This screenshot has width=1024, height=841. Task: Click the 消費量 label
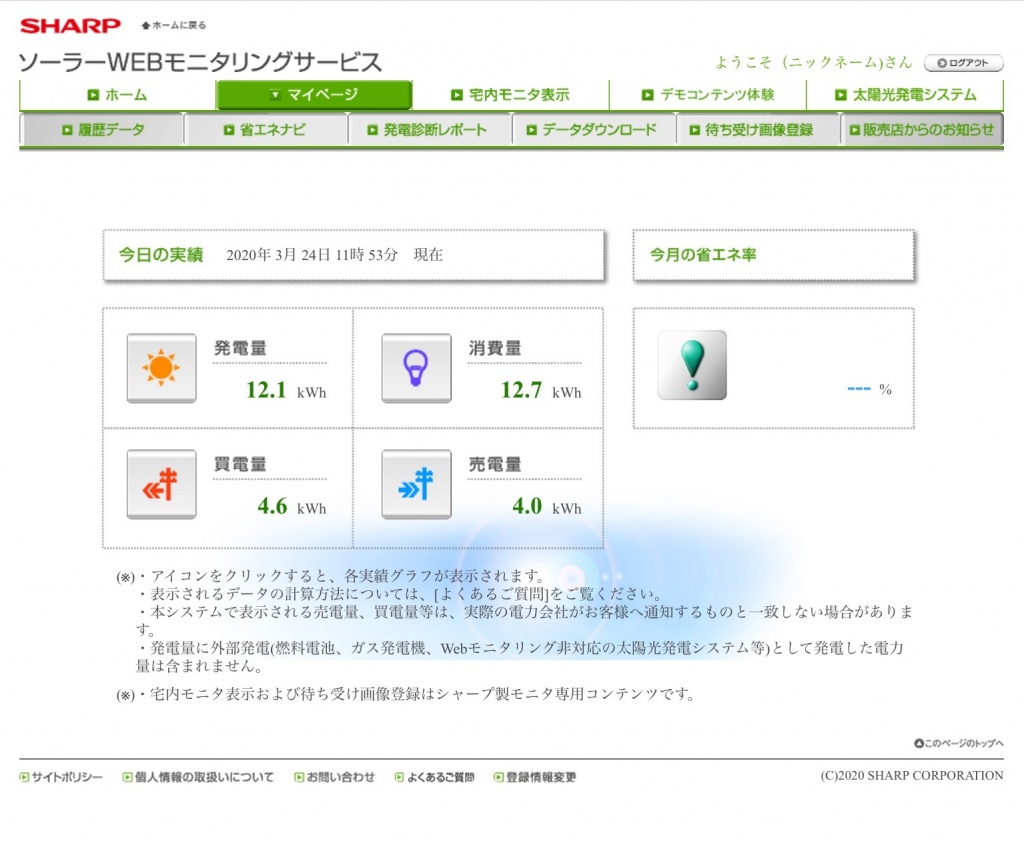pyautogui.click(x=495, y=348)
